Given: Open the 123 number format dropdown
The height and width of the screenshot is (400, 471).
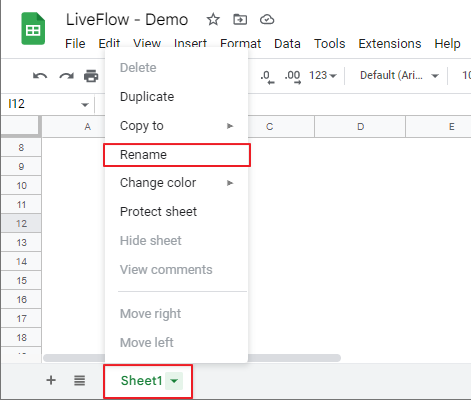Looking at the screenshot, I should (x=323, y=76).
